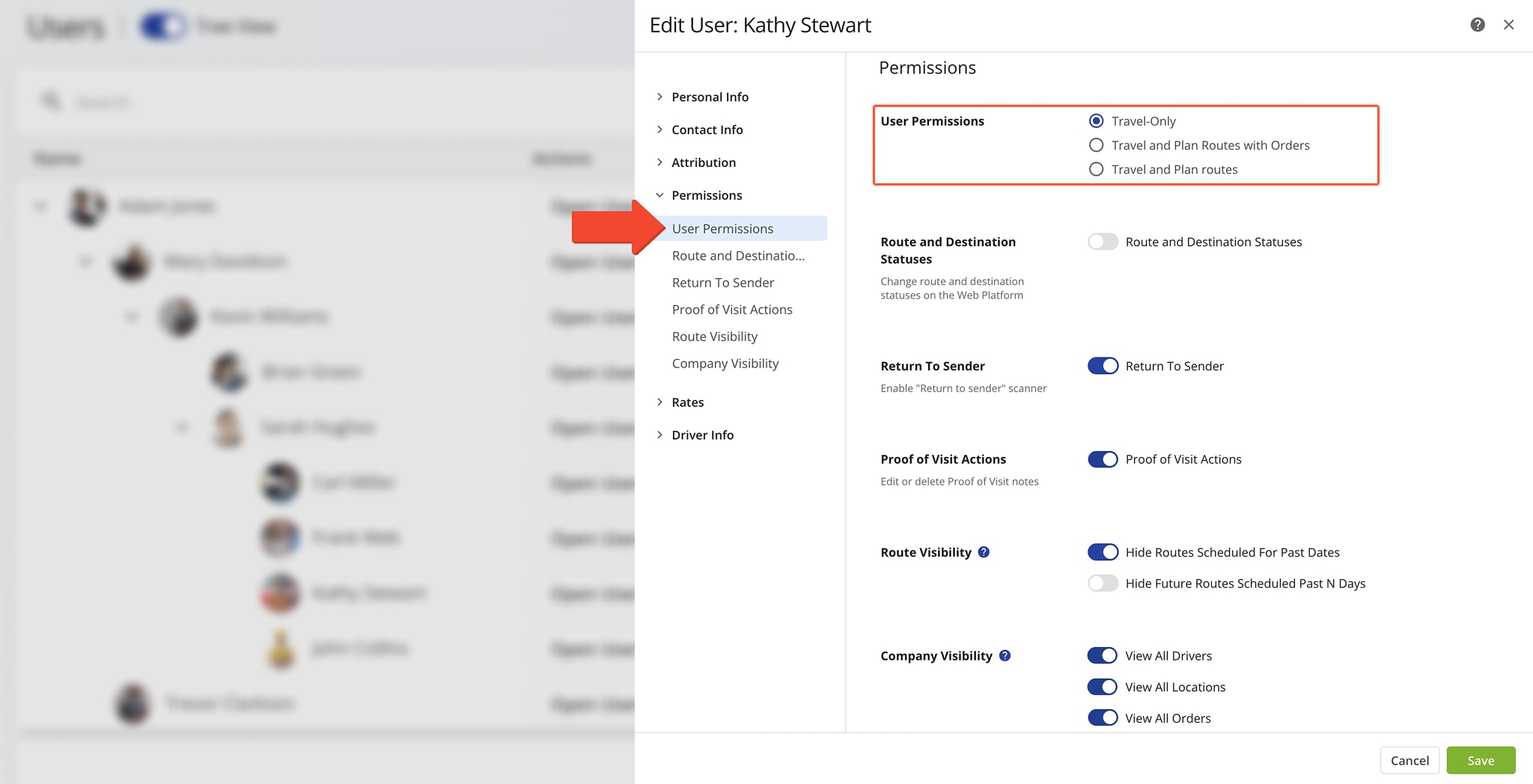
Task: Expand the Personal Info section
Action: tap(710, 97)
